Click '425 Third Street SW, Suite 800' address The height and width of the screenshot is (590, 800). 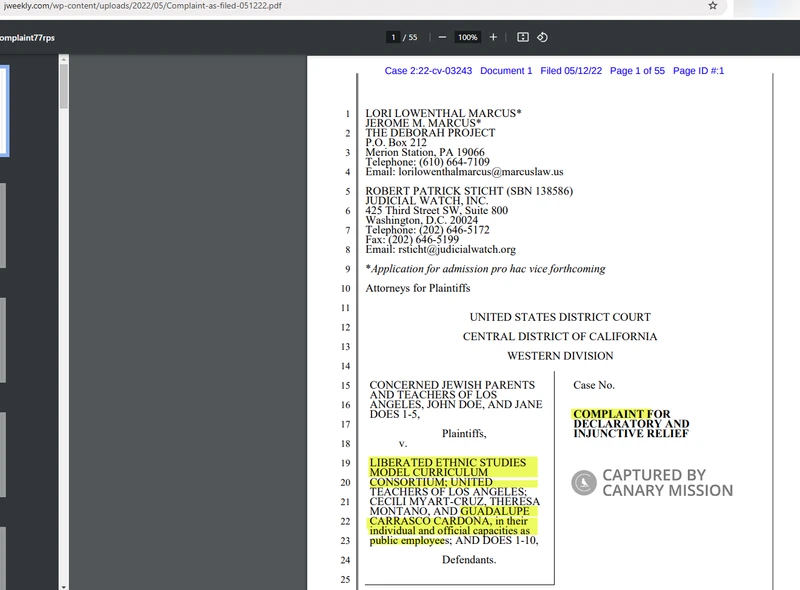437,210
